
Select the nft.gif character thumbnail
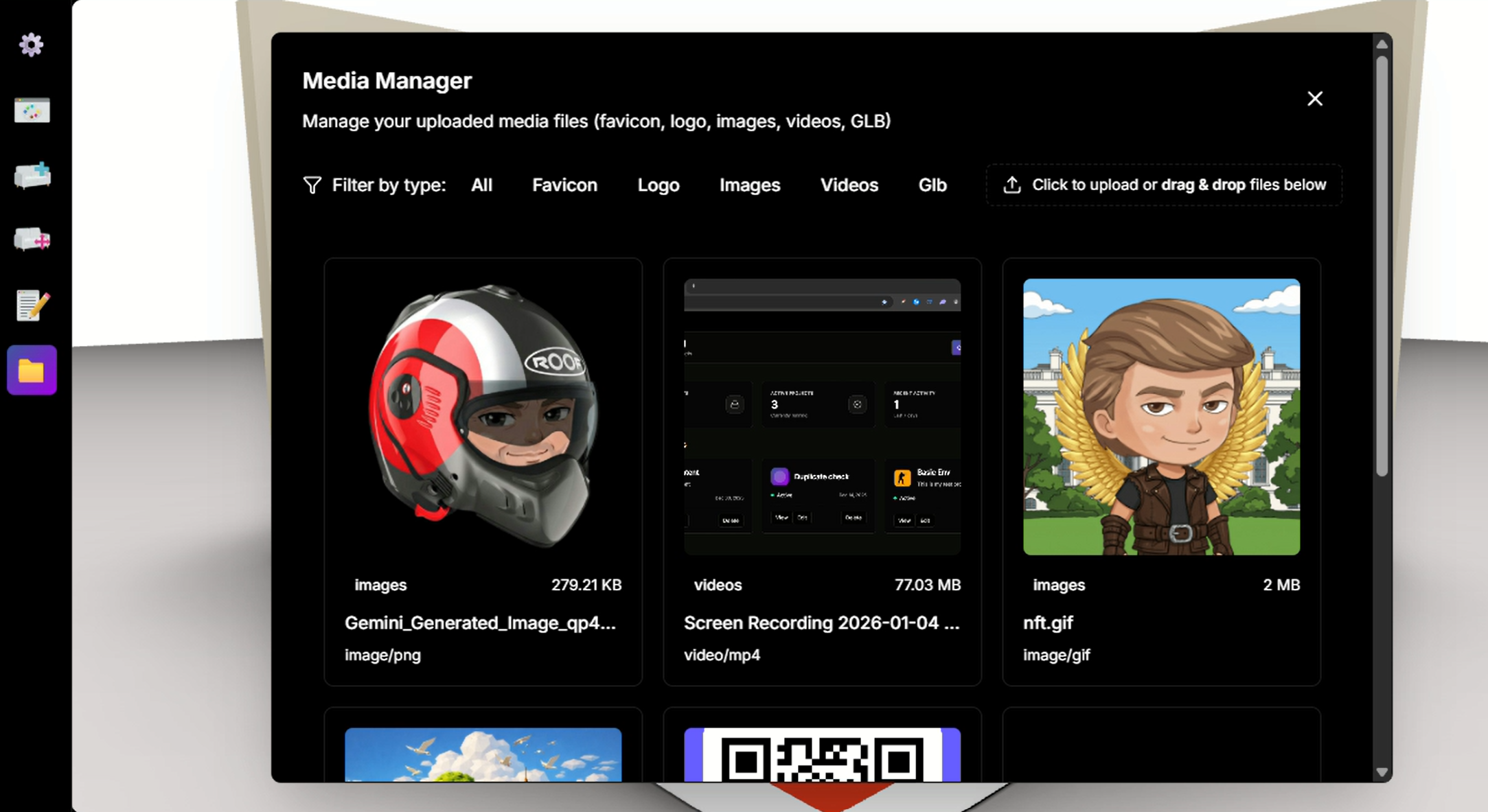pos(1161,417)
